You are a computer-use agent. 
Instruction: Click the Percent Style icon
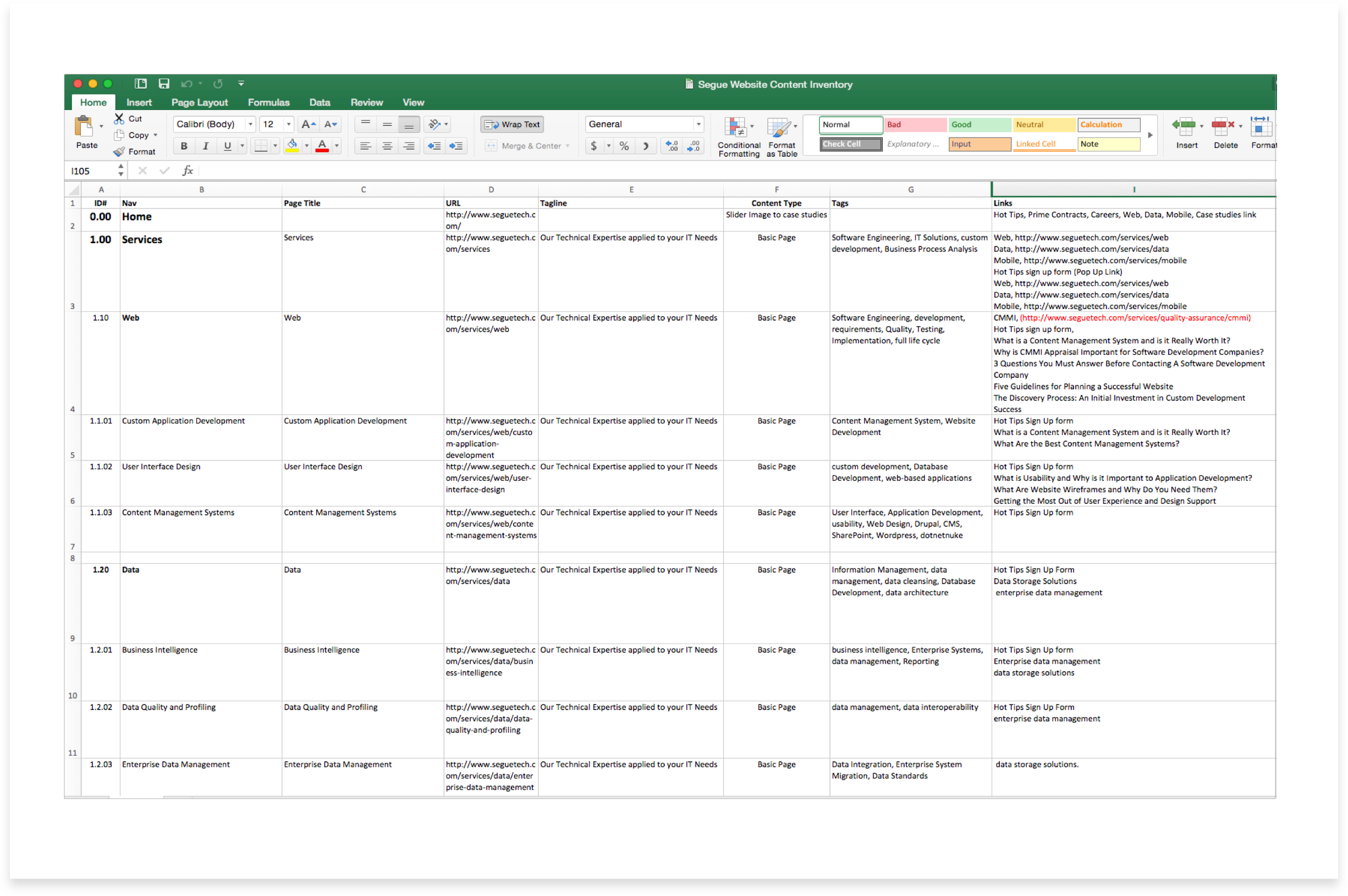click(624, 146)
